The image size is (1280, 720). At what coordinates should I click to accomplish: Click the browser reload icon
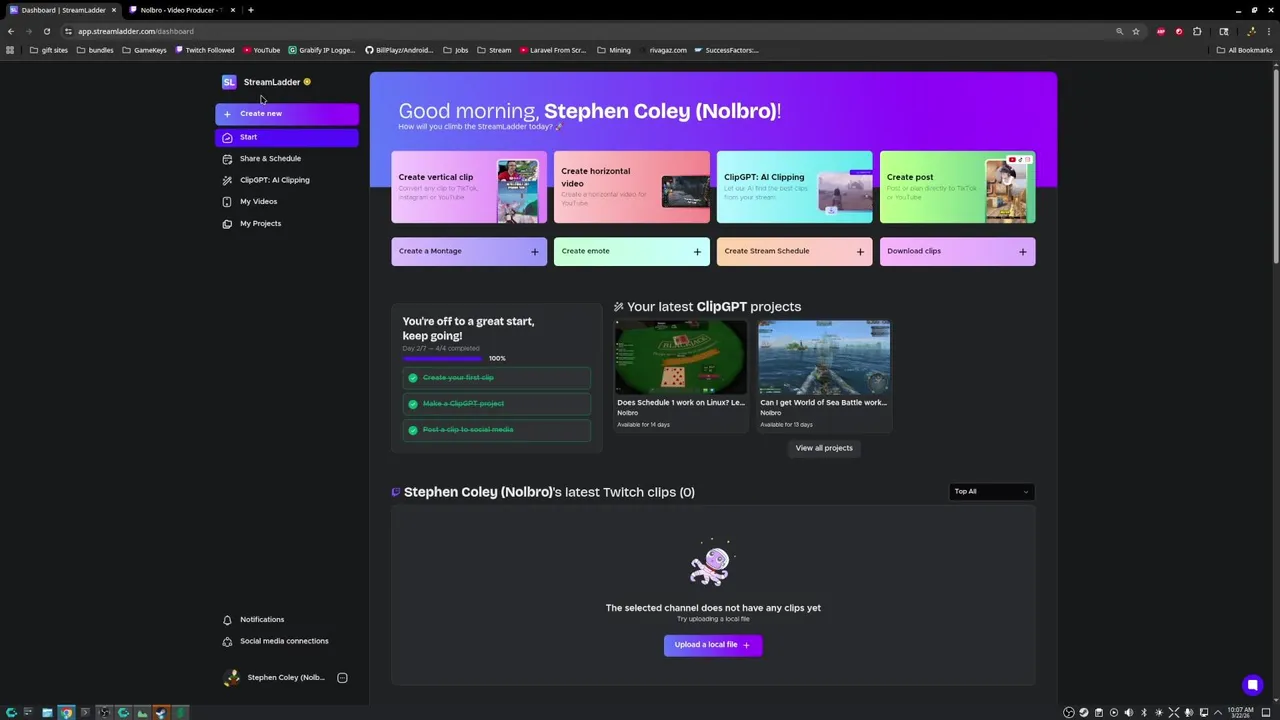click(46, 31)
